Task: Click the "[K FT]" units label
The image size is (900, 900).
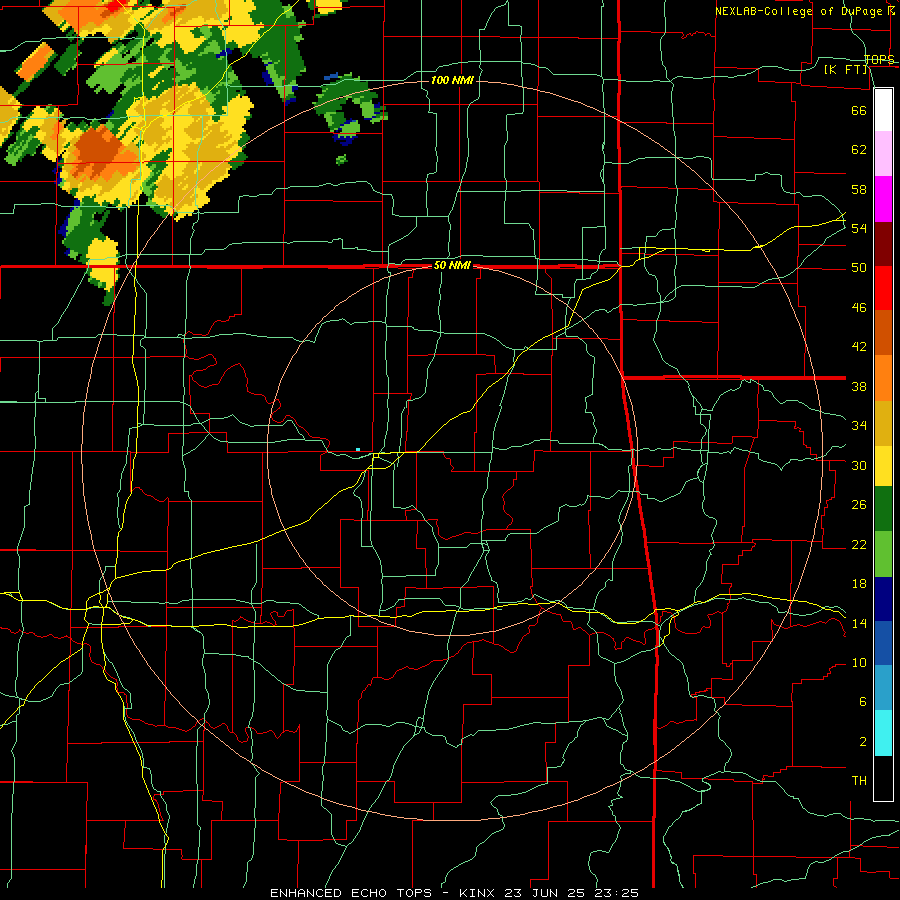Action: coord(845,70)
